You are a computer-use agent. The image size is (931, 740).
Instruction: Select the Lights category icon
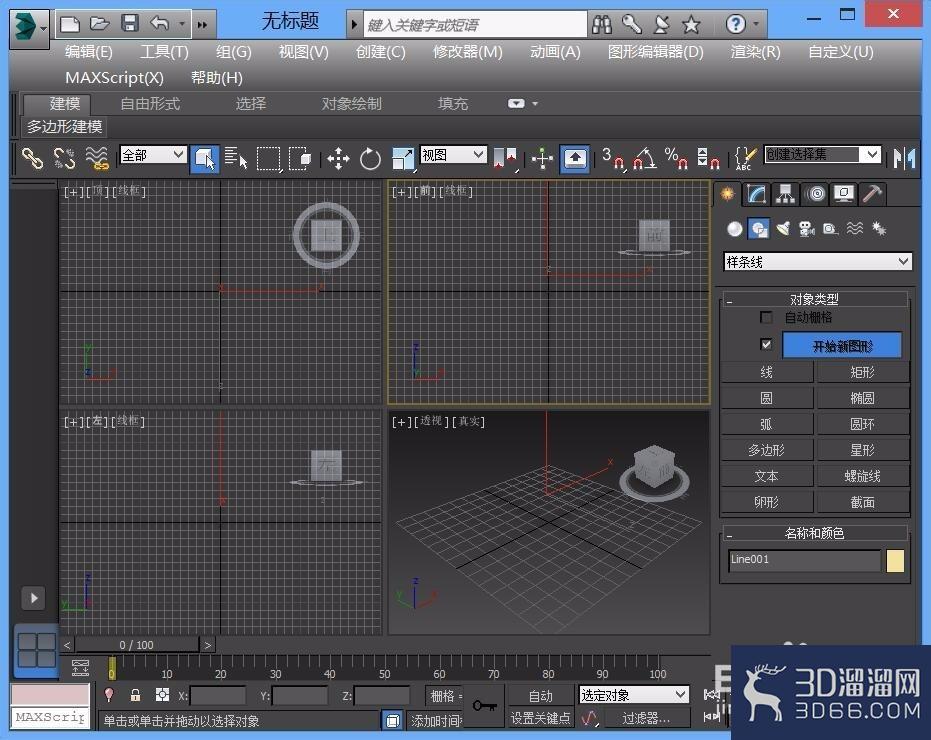(783, 229)
